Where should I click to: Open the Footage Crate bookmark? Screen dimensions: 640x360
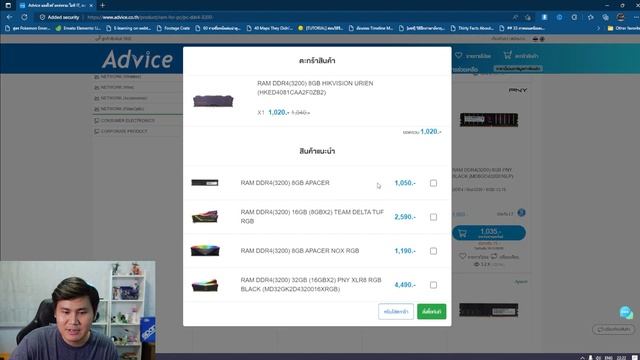click(173, 28)
